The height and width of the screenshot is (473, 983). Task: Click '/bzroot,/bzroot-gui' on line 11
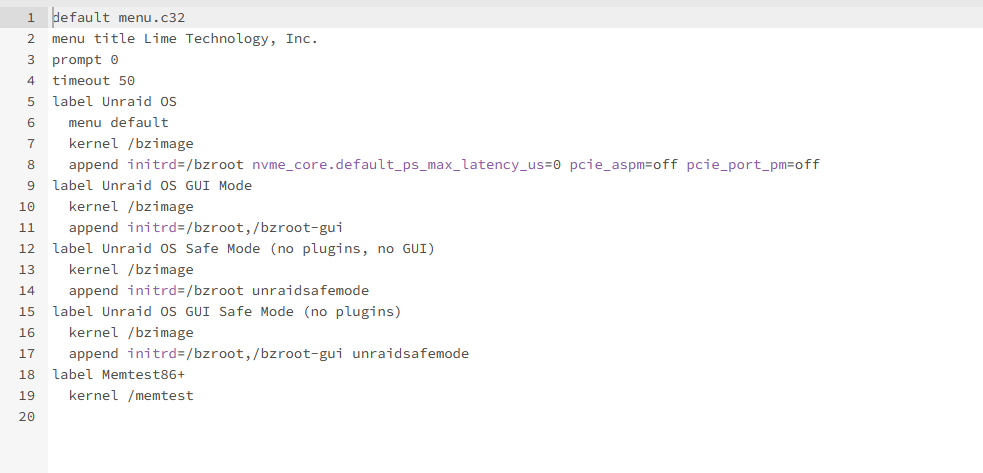click(265, 228)
